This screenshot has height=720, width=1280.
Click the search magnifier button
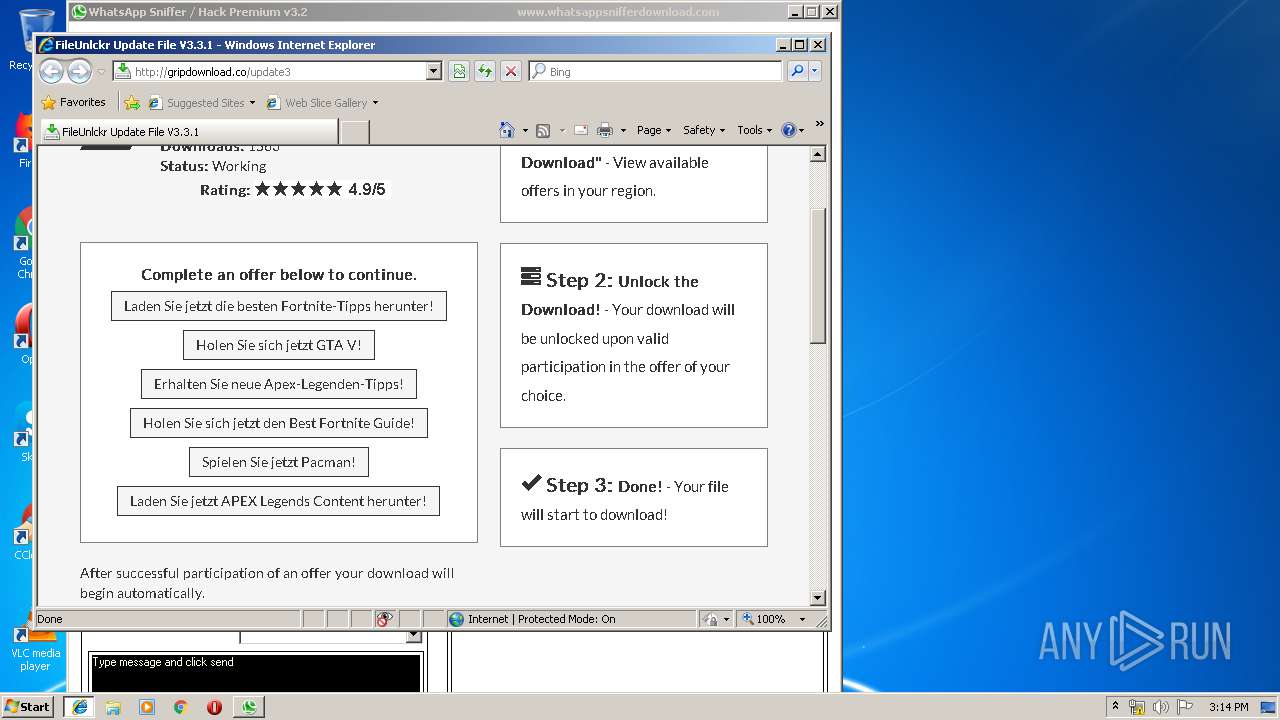coord(796,71)
